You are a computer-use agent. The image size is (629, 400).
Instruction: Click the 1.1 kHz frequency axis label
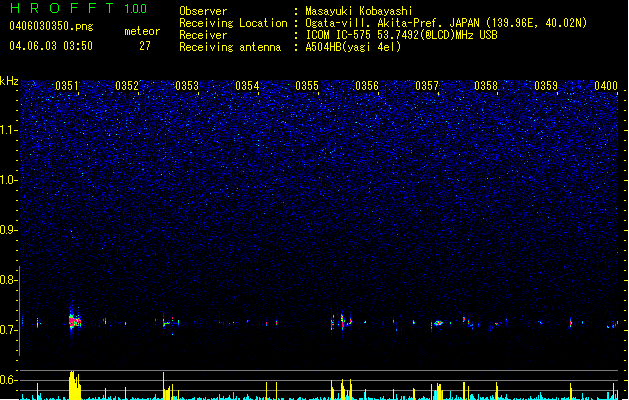(8, 130)
